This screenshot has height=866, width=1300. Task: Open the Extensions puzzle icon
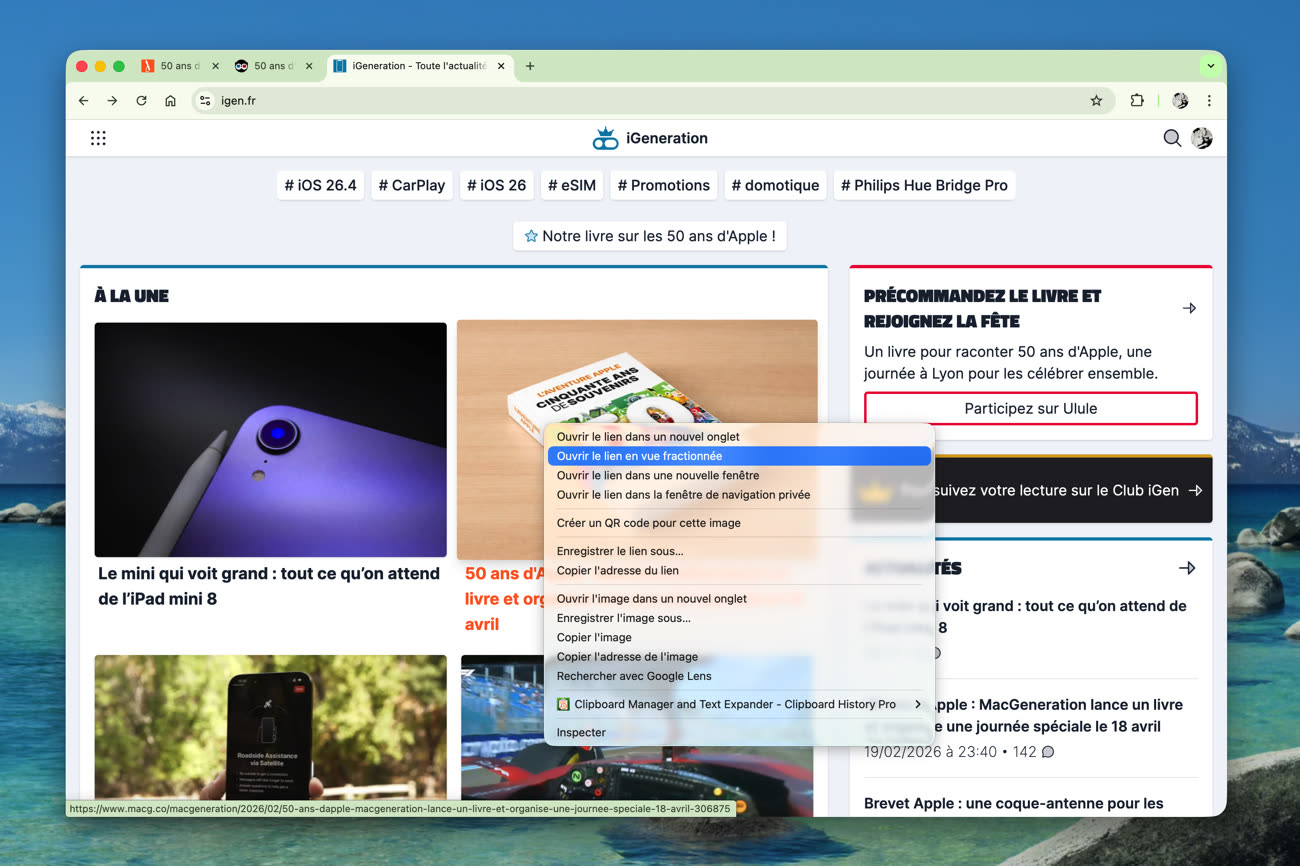tap(1137, 101)
